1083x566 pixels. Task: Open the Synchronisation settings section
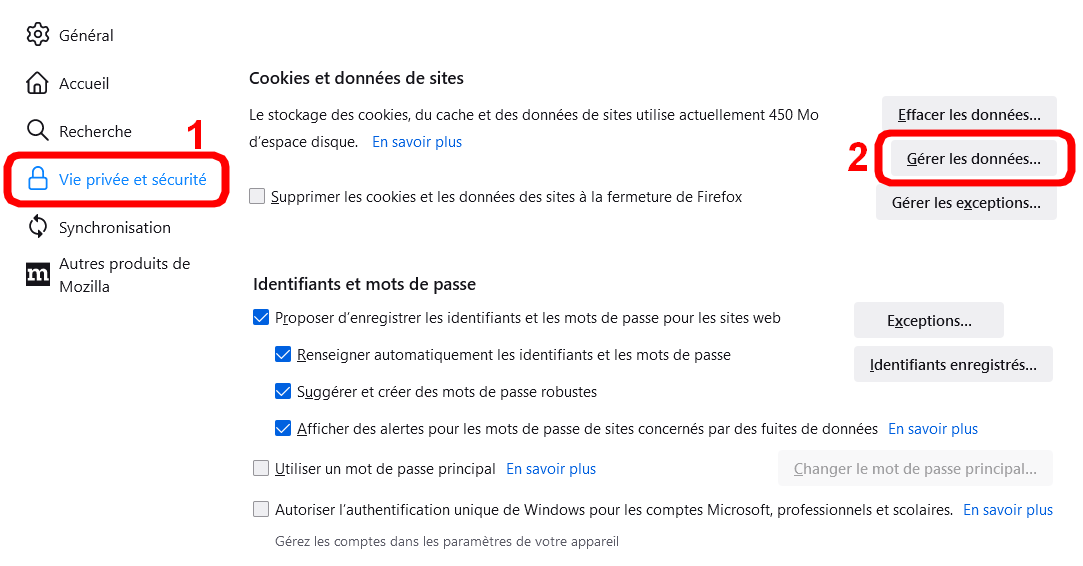pyautogui.click(x=114, y=227)
